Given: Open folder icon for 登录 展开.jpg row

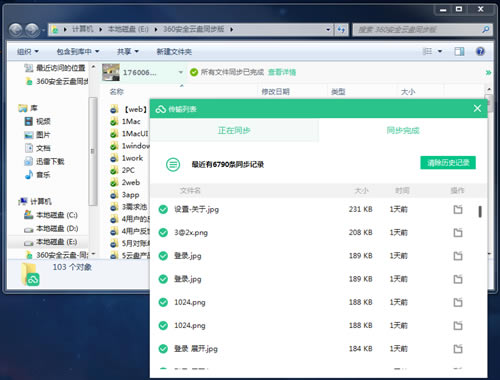Looking at the screenshot, I should point(458,349).
